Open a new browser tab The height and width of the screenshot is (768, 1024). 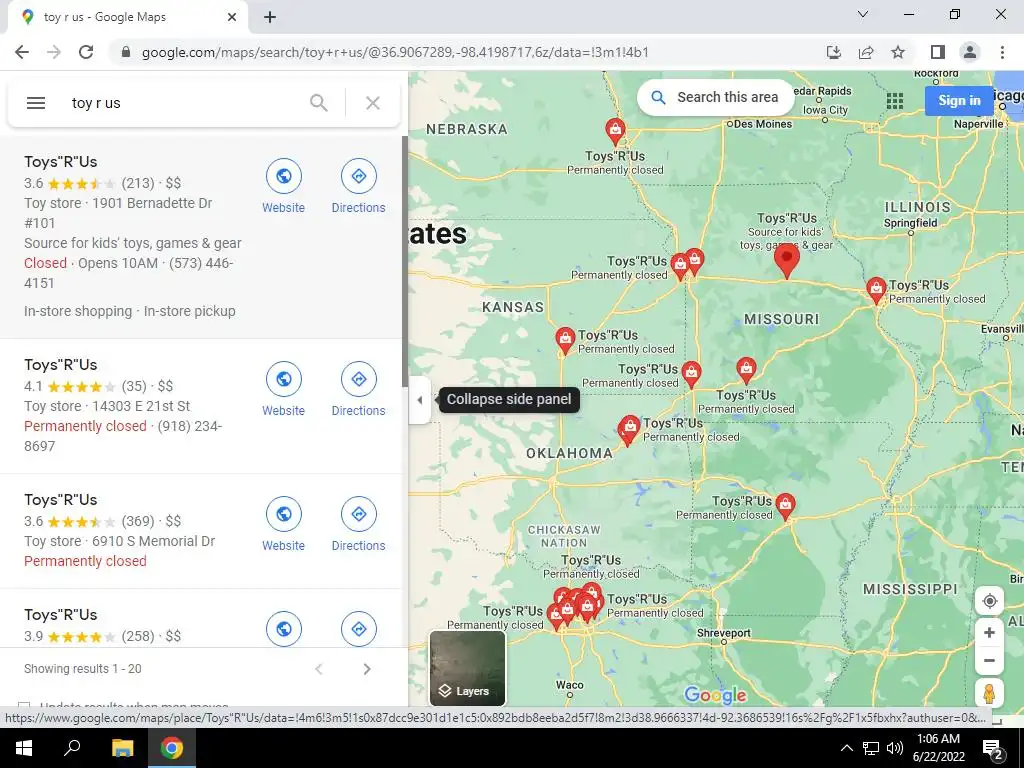(270, 17)
